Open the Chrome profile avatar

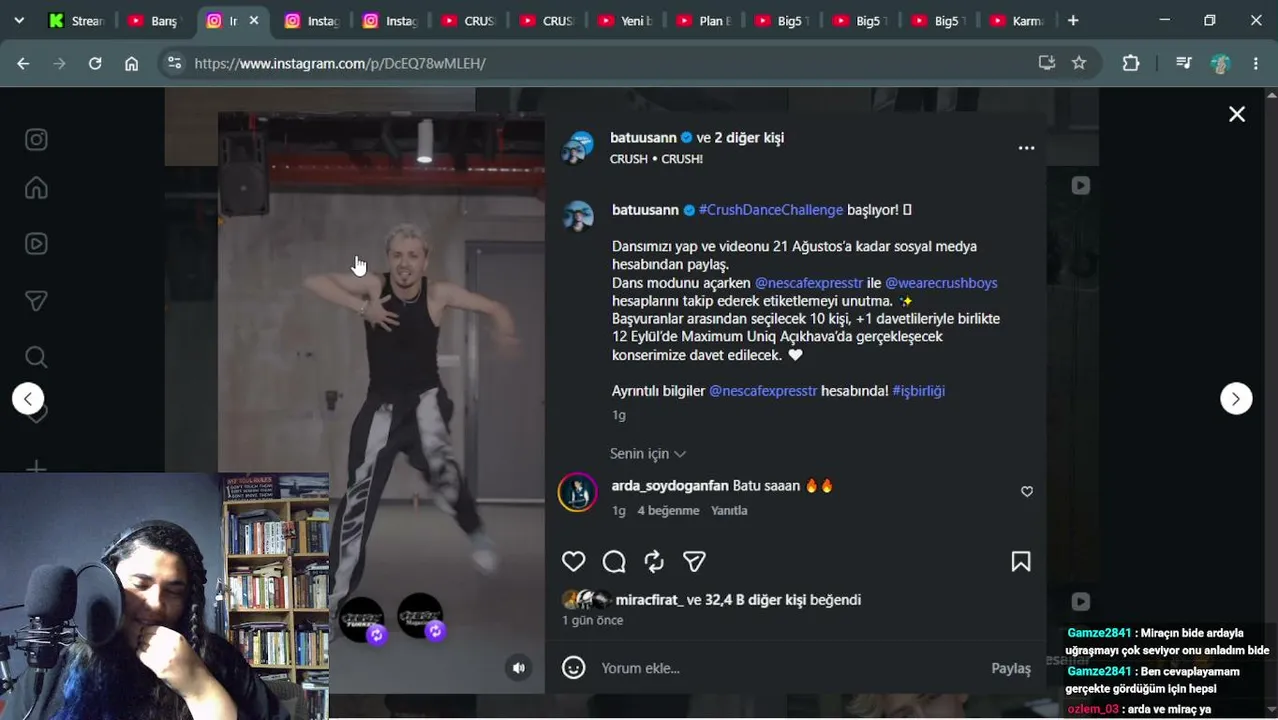coord(1220,63)
